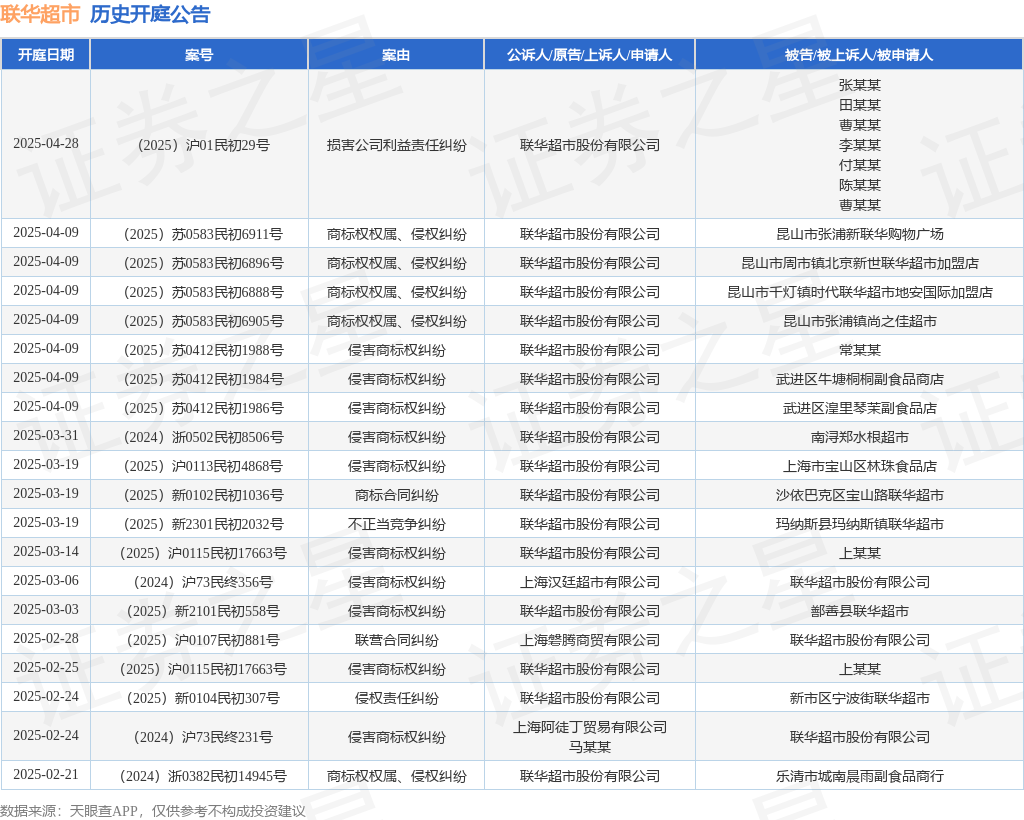Click 上海市宝山区林珠食品店
The width and height of the screenshot is (1024, 820).
click(x=859, y=466)
